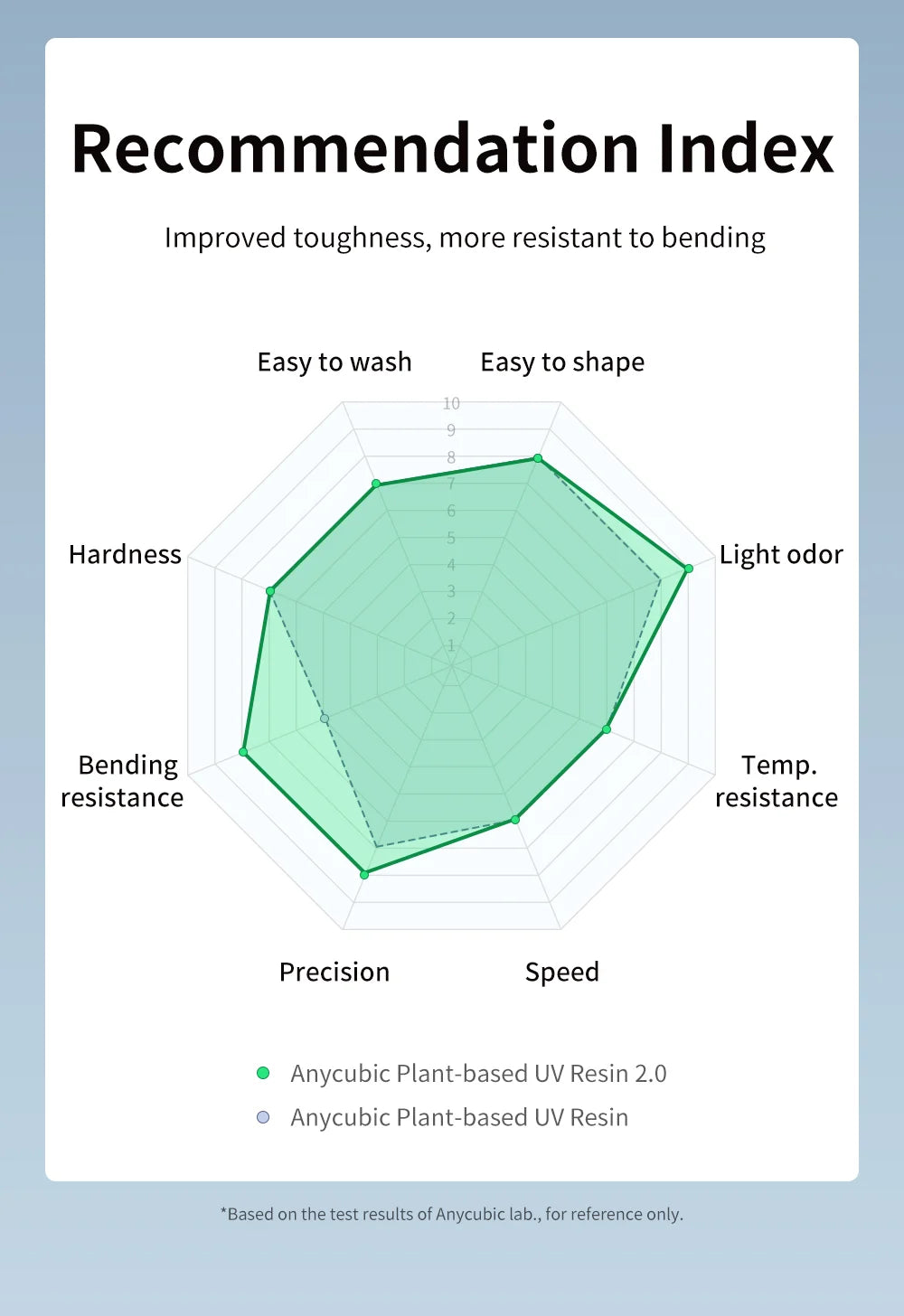Select the 'Light odor' axis label
The width and height of the screenshot is (904, 1316).
[x=781, y=554]
